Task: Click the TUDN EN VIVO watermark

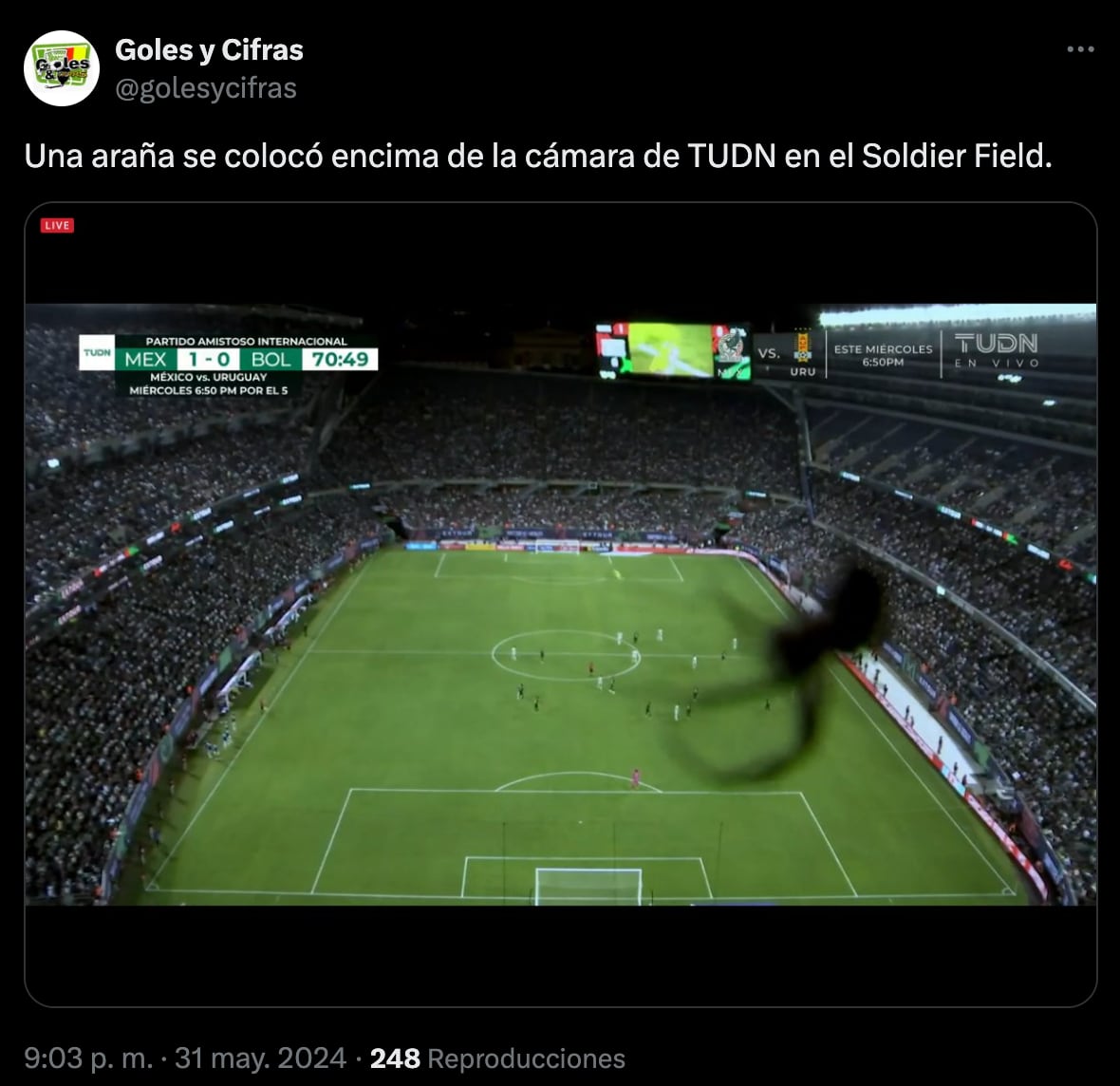Action: pos(996,350)
